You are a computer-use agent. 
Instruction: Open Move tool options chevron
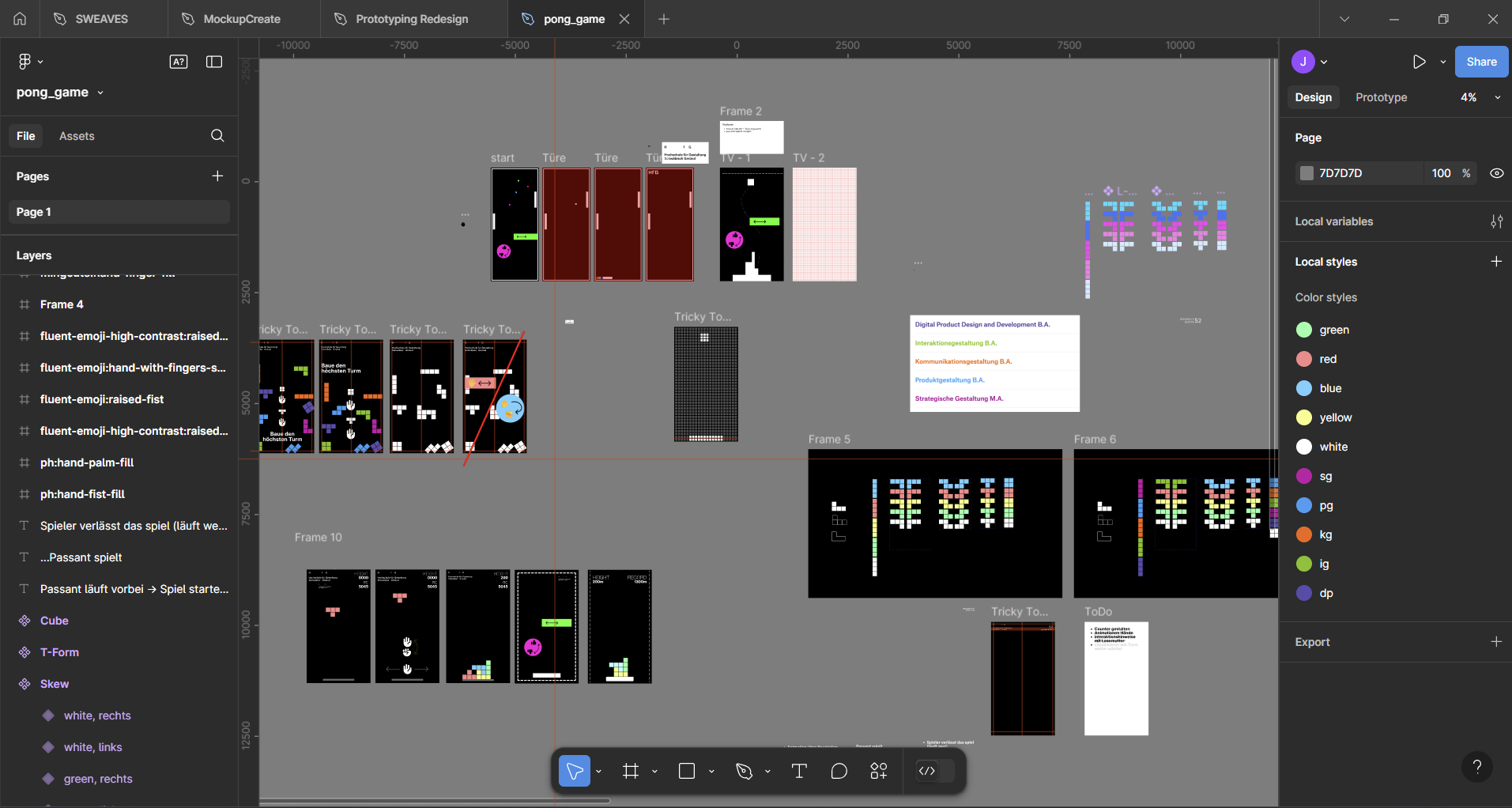pos(598,771)
